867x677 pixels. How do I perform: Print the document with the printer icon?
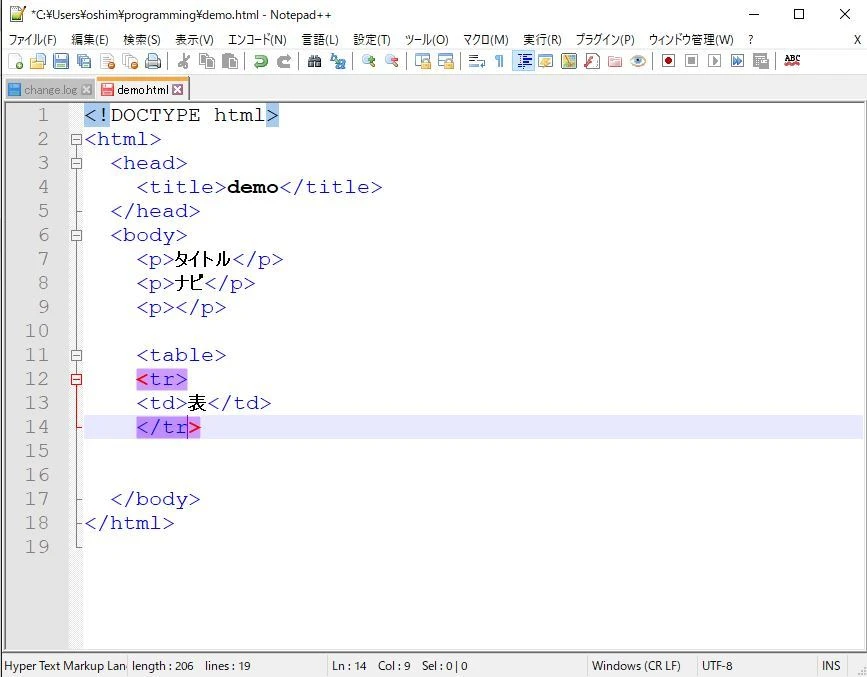point(153,61)
